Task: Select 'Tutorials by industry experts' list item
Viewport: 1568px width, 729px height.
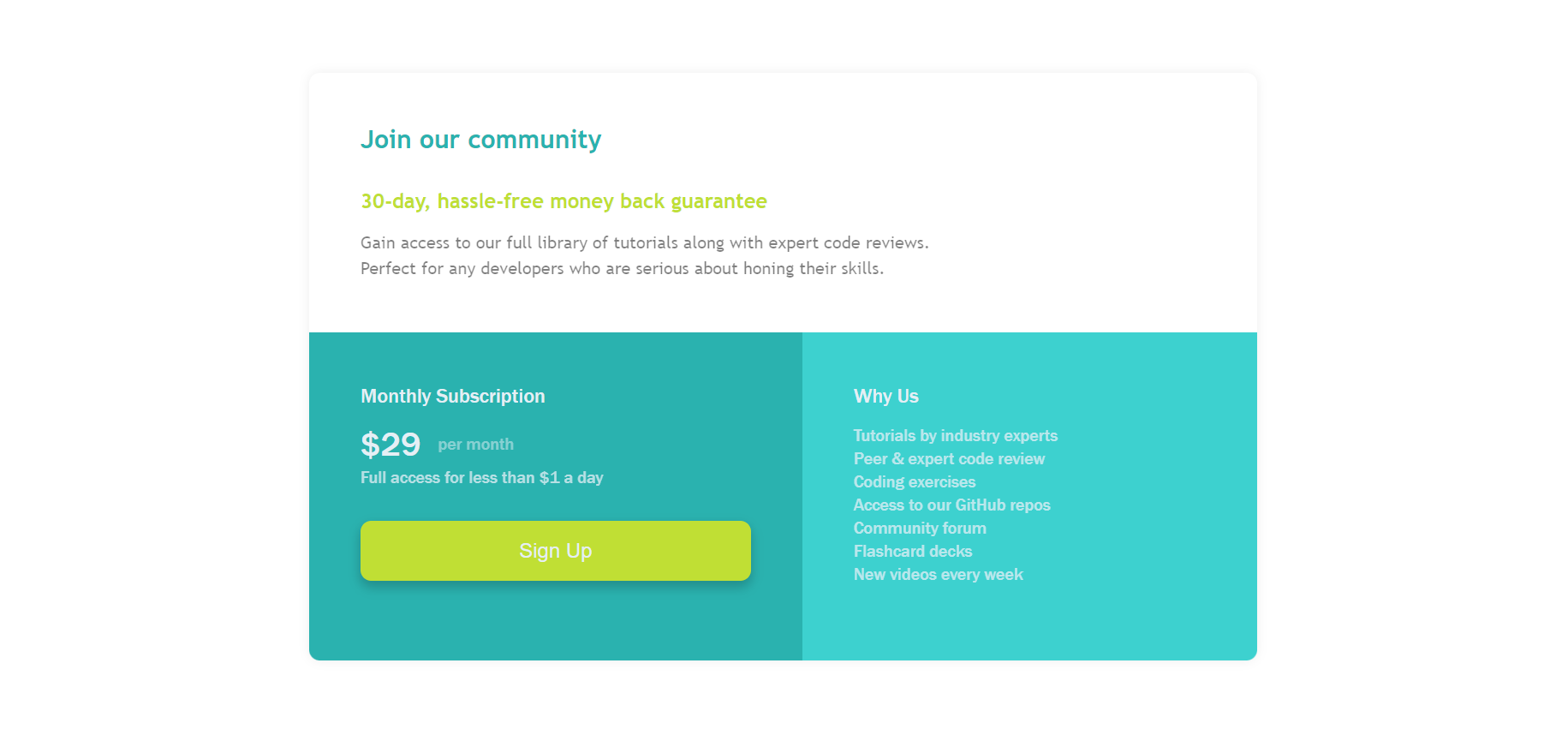Action: [955, 436]
